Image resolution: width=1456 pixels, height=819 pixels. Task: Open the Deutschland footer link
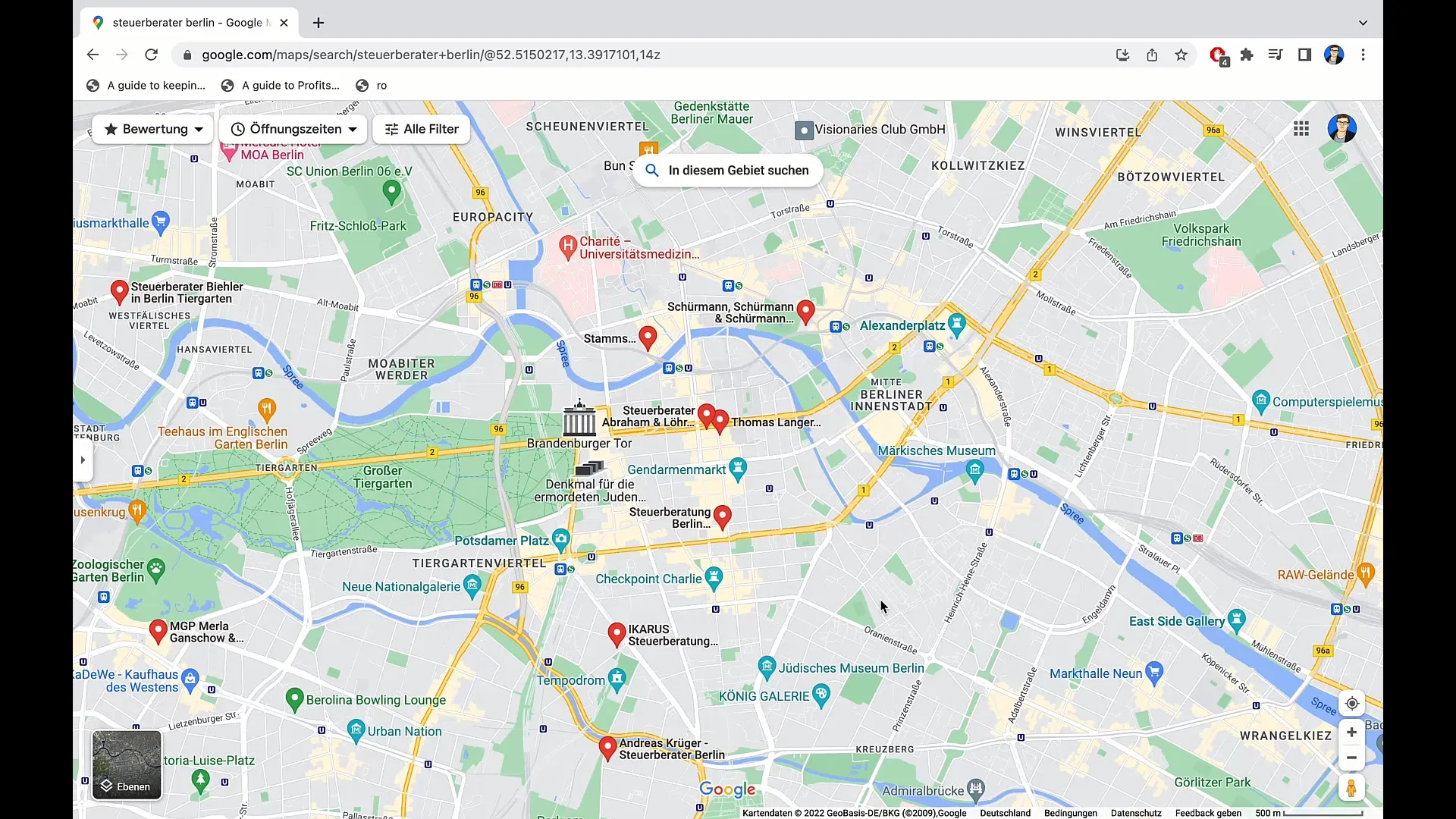tap(1005, 813)
